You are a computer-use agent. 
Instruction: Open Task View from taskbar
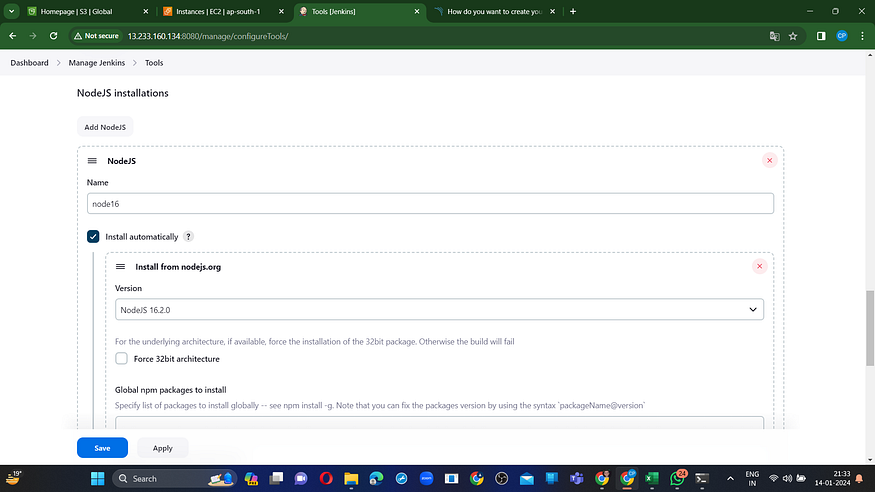click(x=276, y=479)
